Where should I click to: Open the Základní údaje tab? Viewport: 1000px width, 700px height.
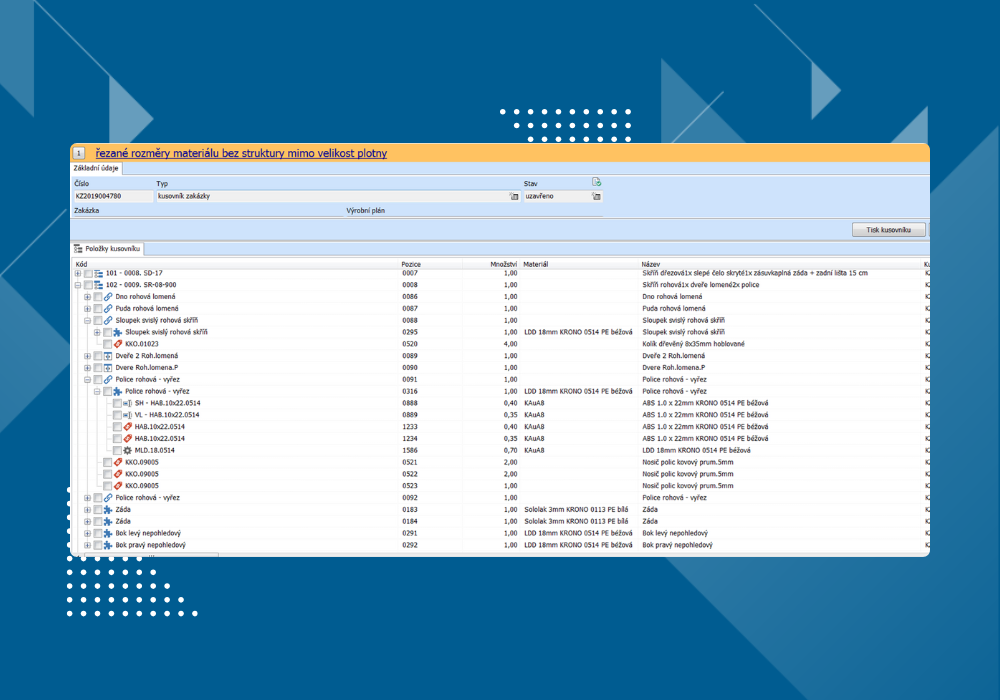pyautogui.click(x=96, y=168)
